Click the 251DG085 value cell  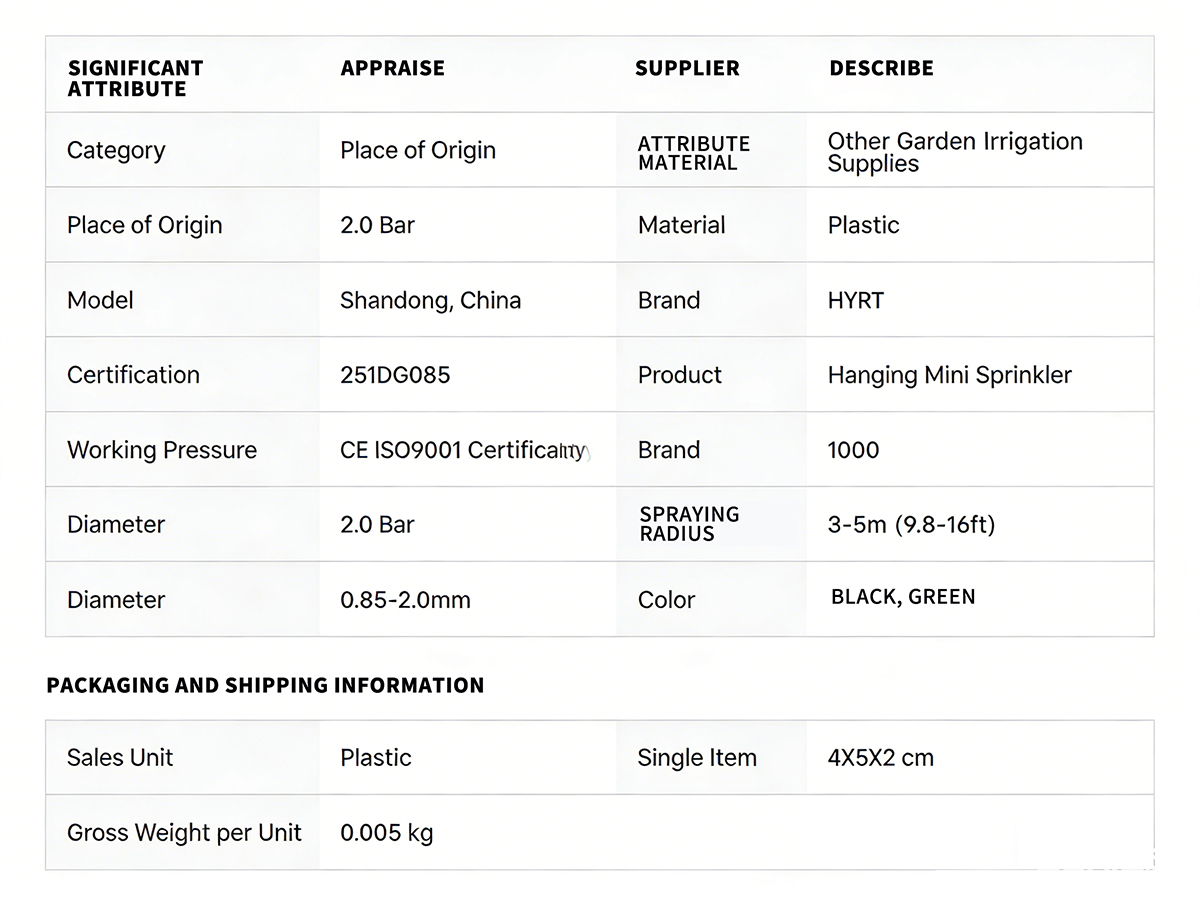point(395,375)
